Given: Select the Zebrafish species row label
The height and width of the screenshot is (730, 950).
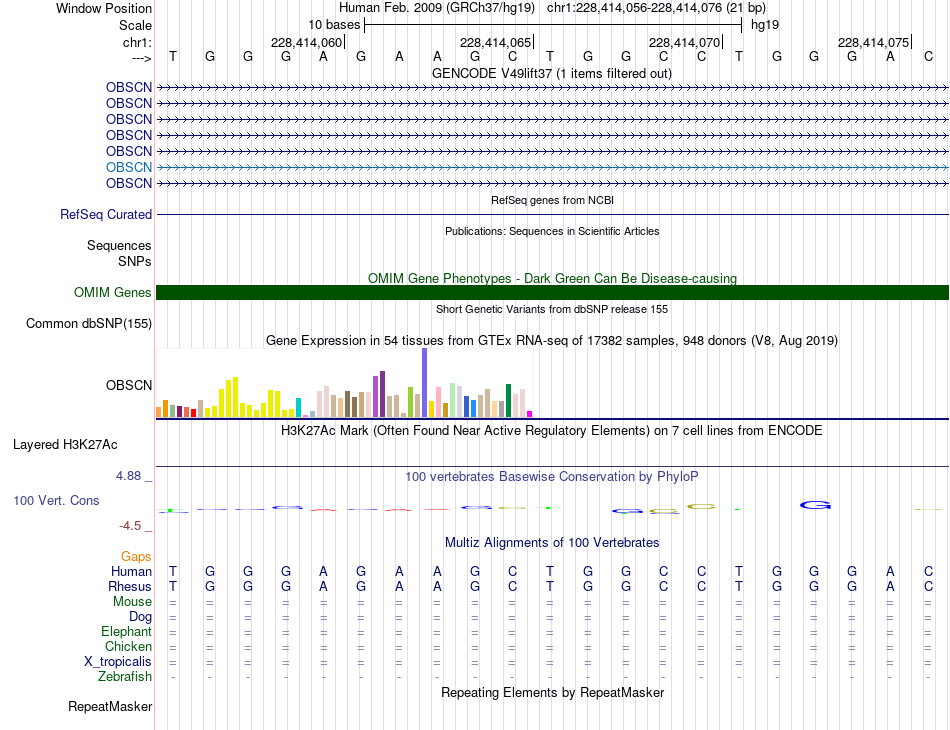Looking at the screenshot, I should (125, 676).
